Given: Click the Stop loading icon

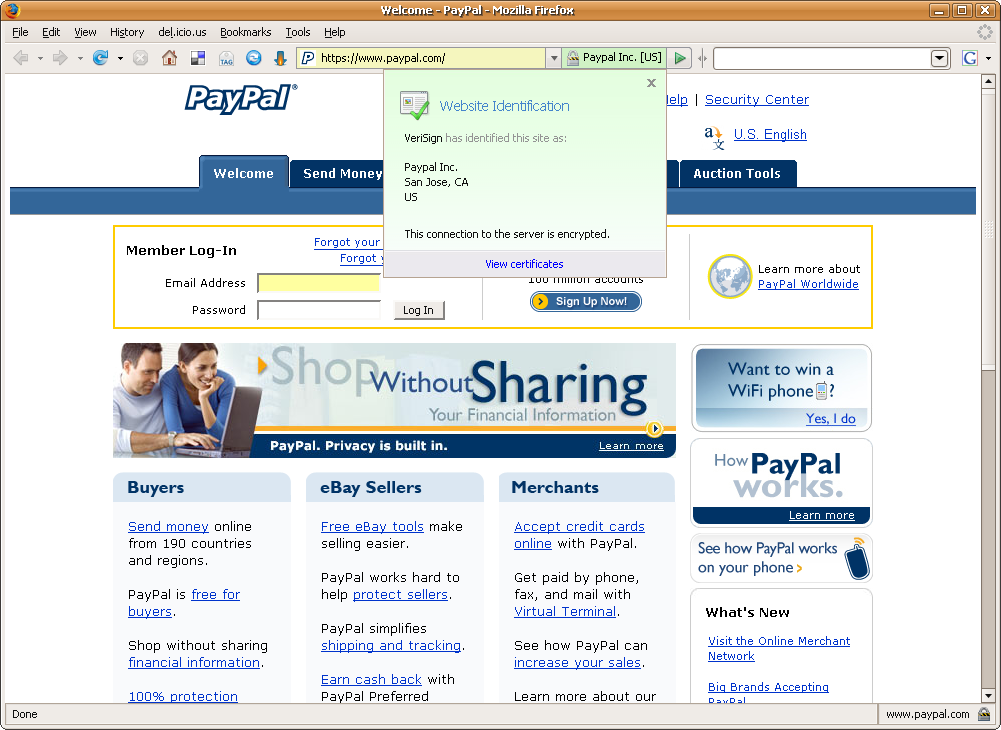Looking at the screenshot, I should point(140,58).
